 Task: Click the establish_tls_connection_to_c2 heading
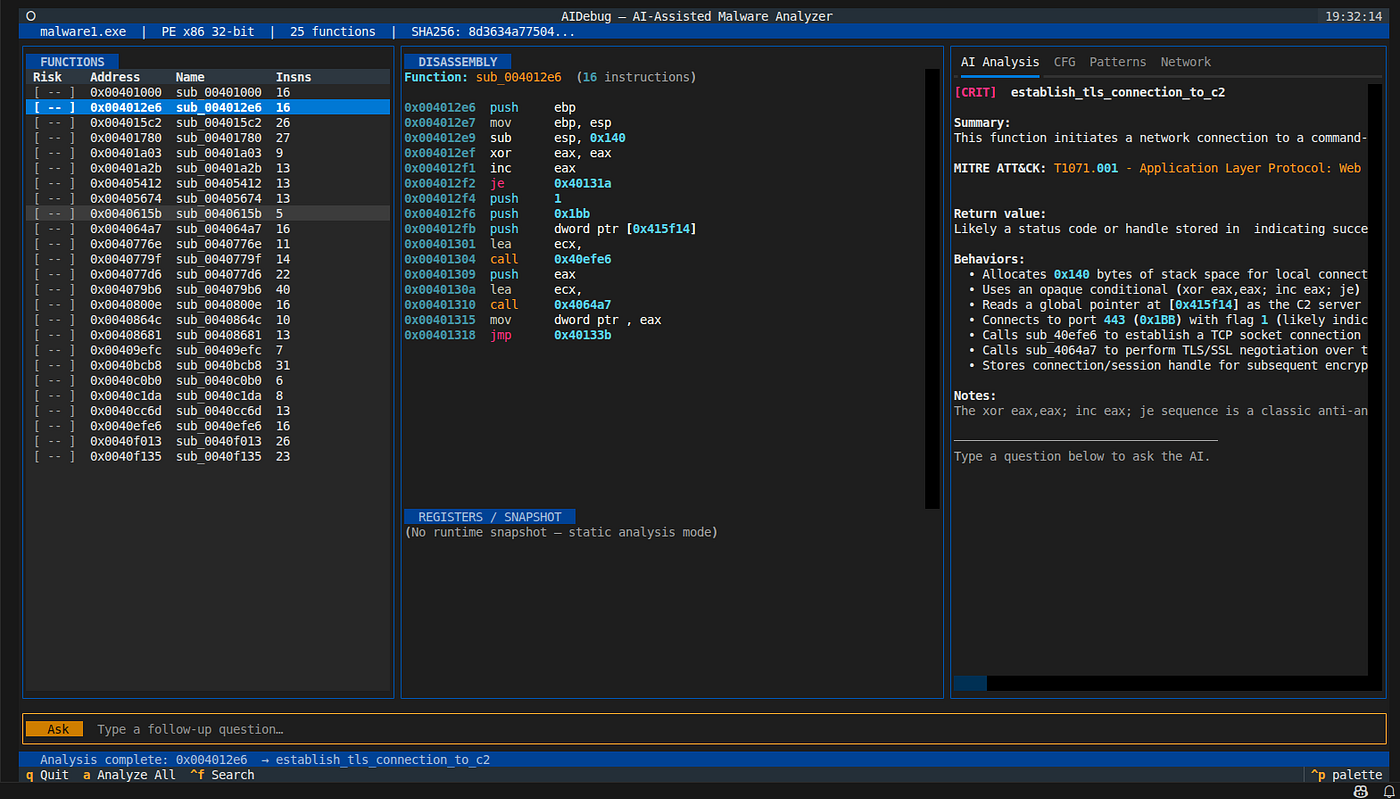1118,92
